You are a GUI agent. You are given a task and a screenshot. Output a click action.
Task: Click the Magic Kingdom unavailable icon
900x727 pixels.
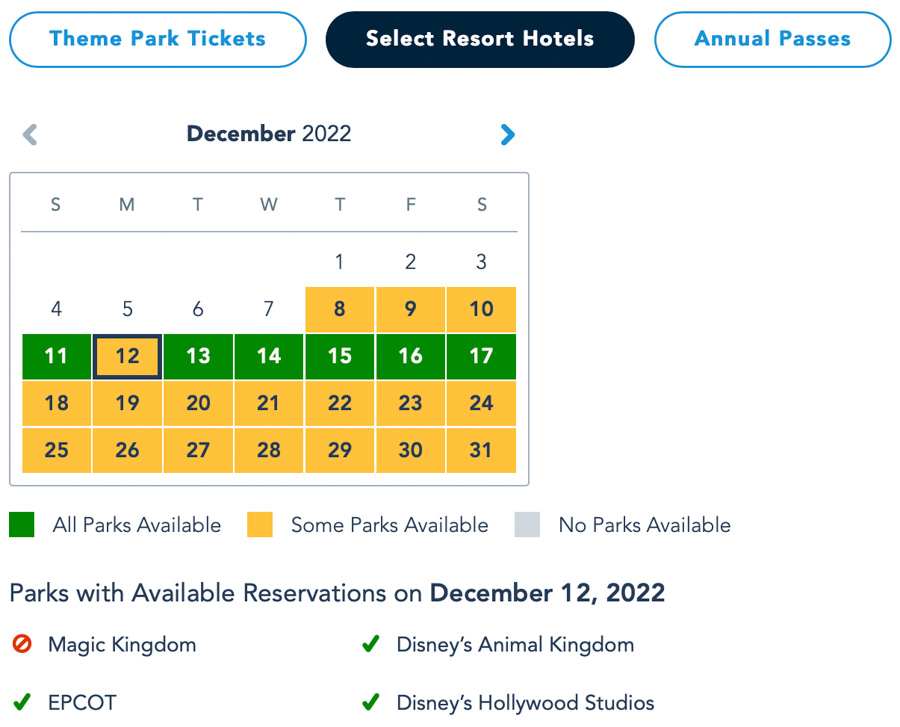click(22, 644)
